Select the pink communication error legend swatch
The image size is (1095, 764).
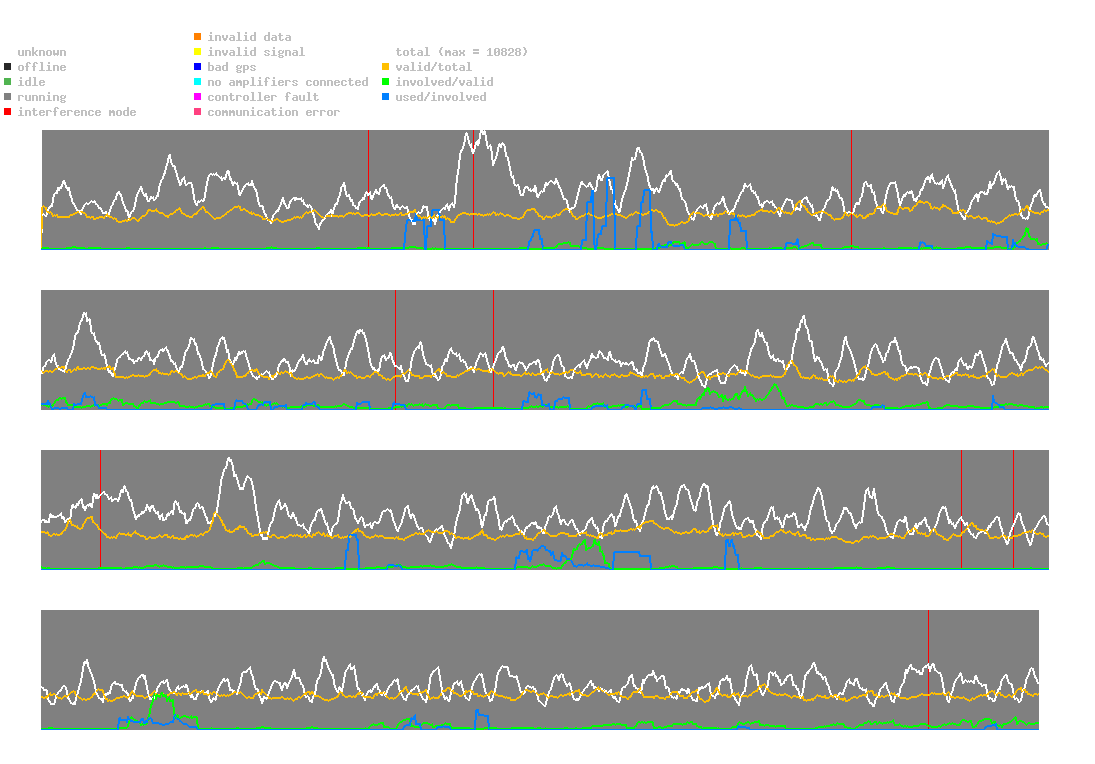198,112
